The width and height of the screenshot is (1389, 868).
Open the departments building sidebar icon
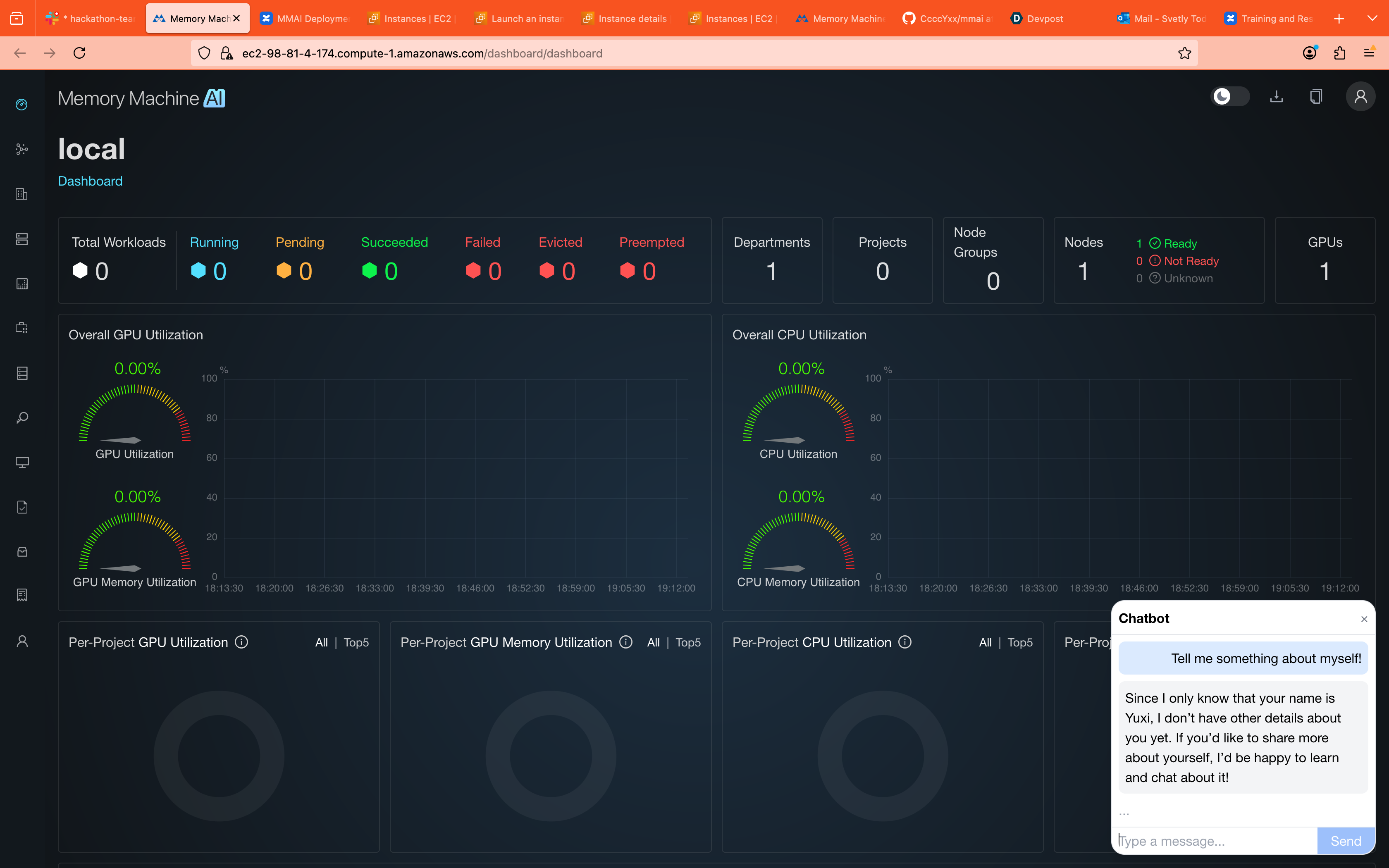coord(22,194)
